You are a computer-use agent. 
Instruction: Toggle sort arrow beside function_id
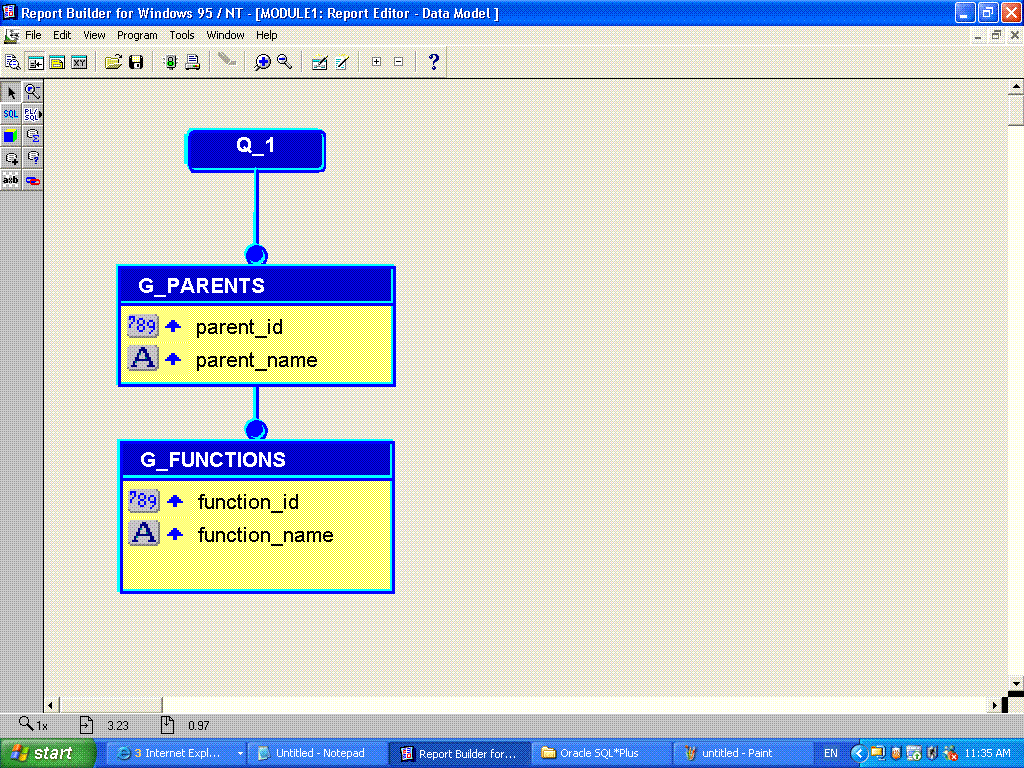coord(175,501)
